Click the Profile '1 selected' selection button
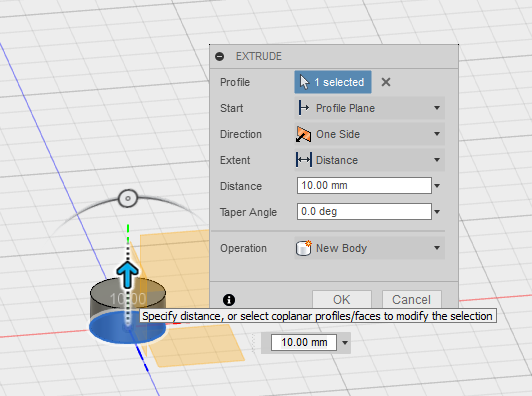 coord(333,82)
